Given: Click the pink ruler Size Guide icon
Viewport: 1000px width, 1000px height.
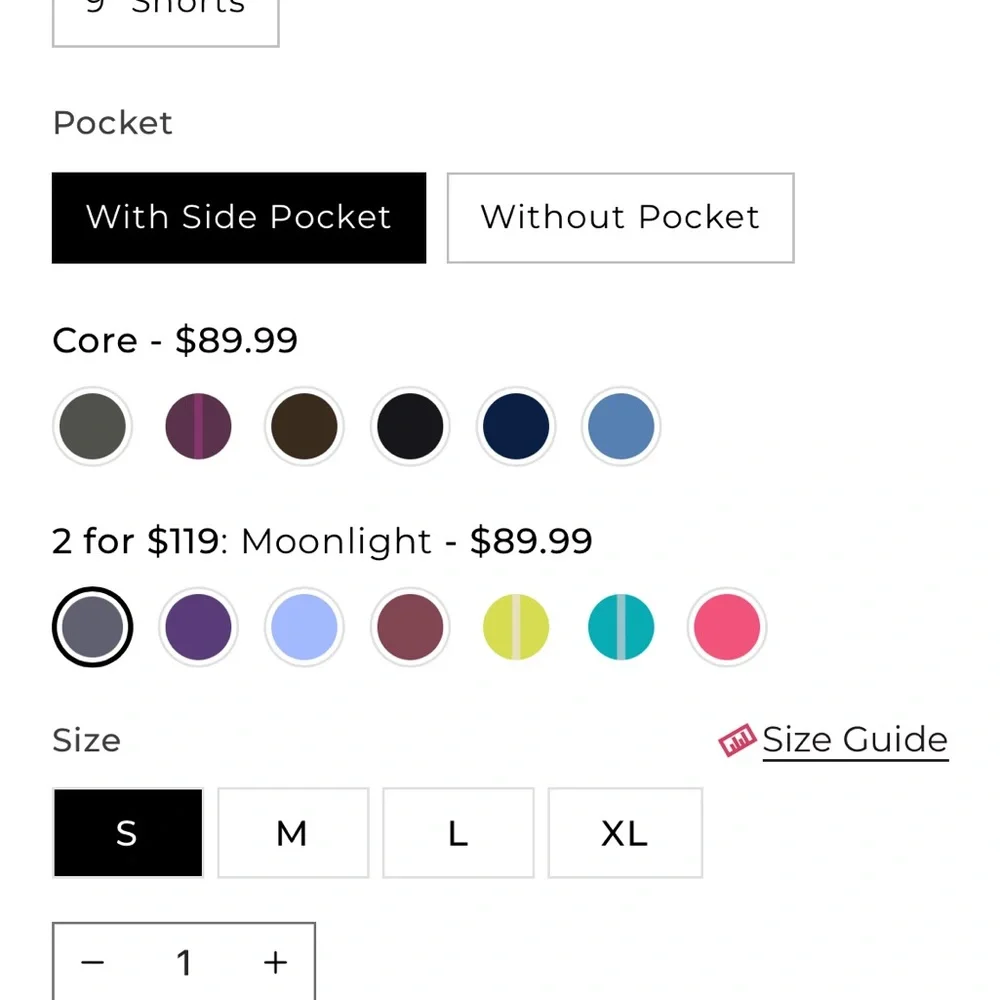Looking at the screenshot, I should [x=736, y=741].
